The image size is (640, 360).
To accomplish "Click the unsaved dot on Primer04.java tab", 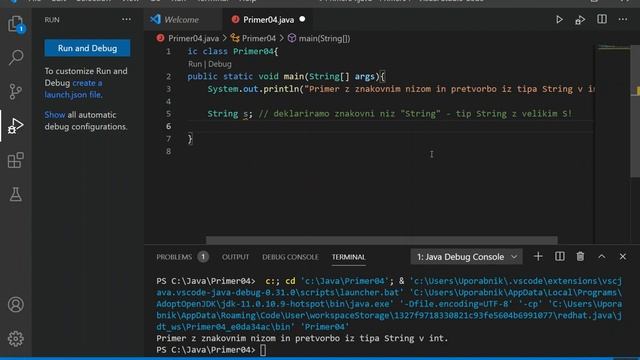I will click(x=302, y=19).
